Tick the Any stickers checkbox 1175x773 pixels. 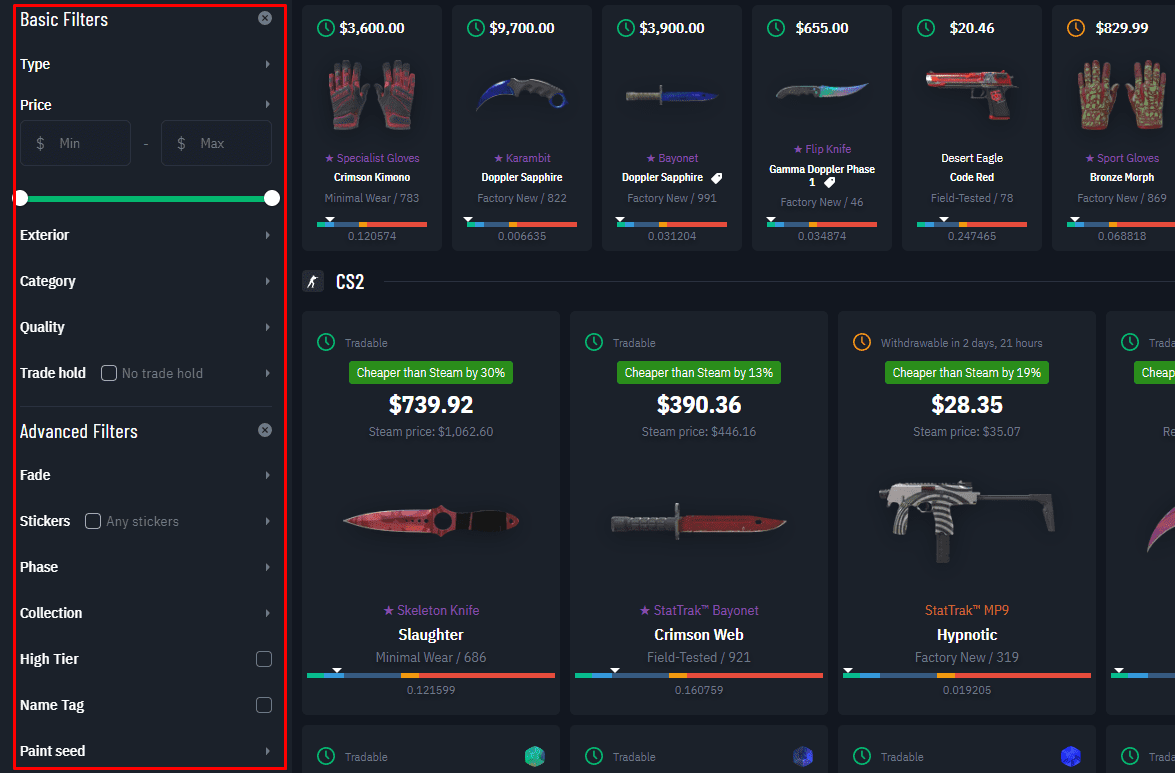(x=93, y=521)
